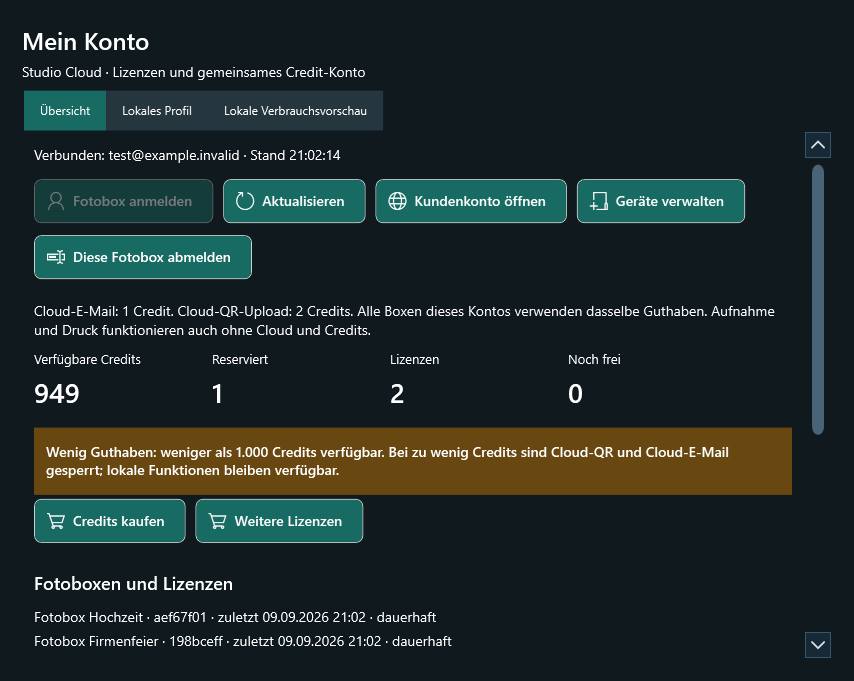854x681 pixels.
Task: Click the scroll-up chevron arrow
Action: (x=818, y=145)
